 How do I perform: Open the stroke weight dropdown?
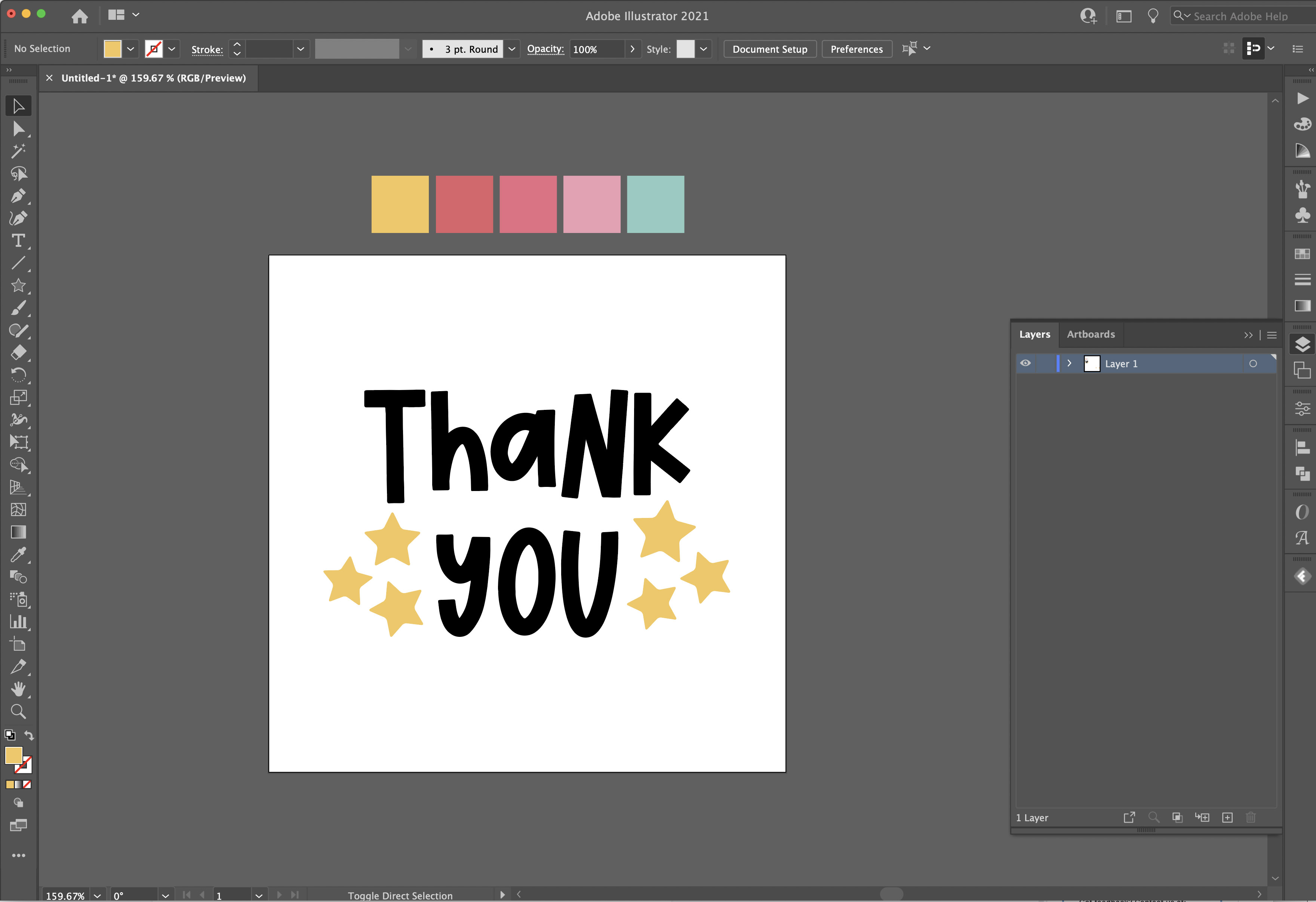[301, 49]
